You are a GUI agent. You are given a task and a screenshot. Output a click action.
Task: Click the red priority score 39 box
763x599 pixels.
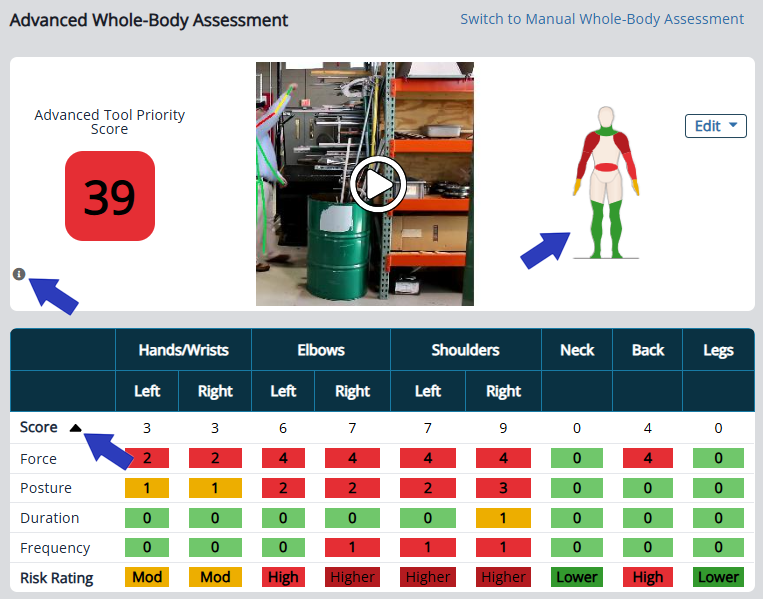click(x=110, y=196)
